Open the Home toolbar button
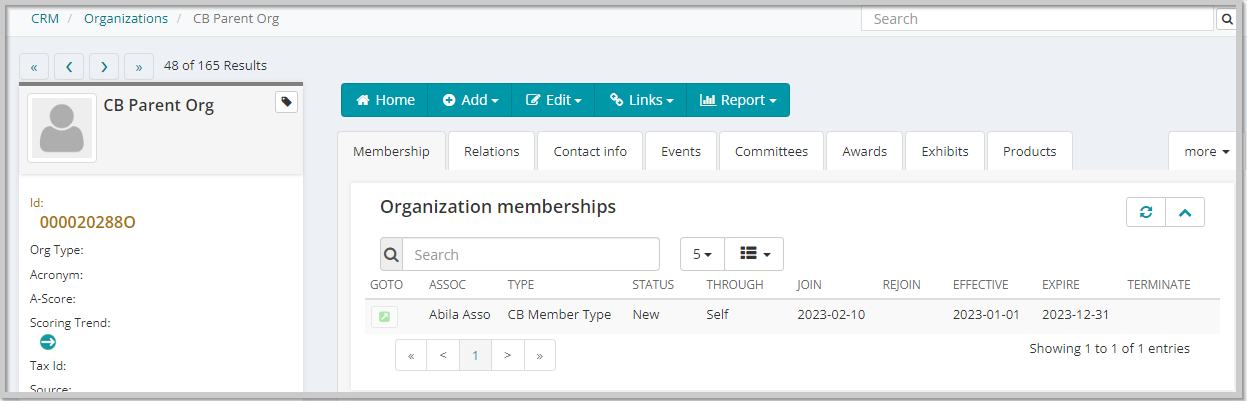This screenshot has height=401, width=1247. [x=385, y=100]
